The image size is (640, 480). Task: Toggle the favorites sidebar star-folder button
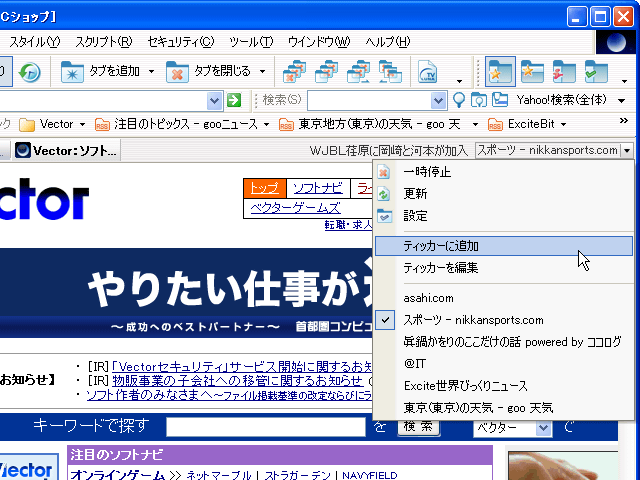(x=500, y=72)
